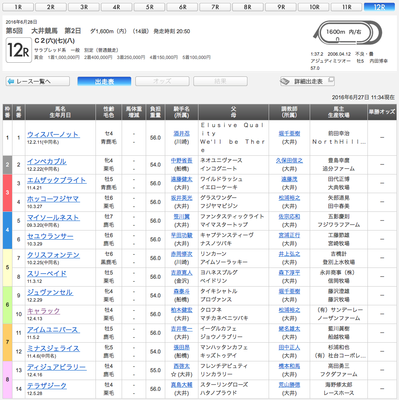Switch to the 7R race tab
The width and height of the screenshot is (399, 400).
pyautogui.click(x=215, y=7)
